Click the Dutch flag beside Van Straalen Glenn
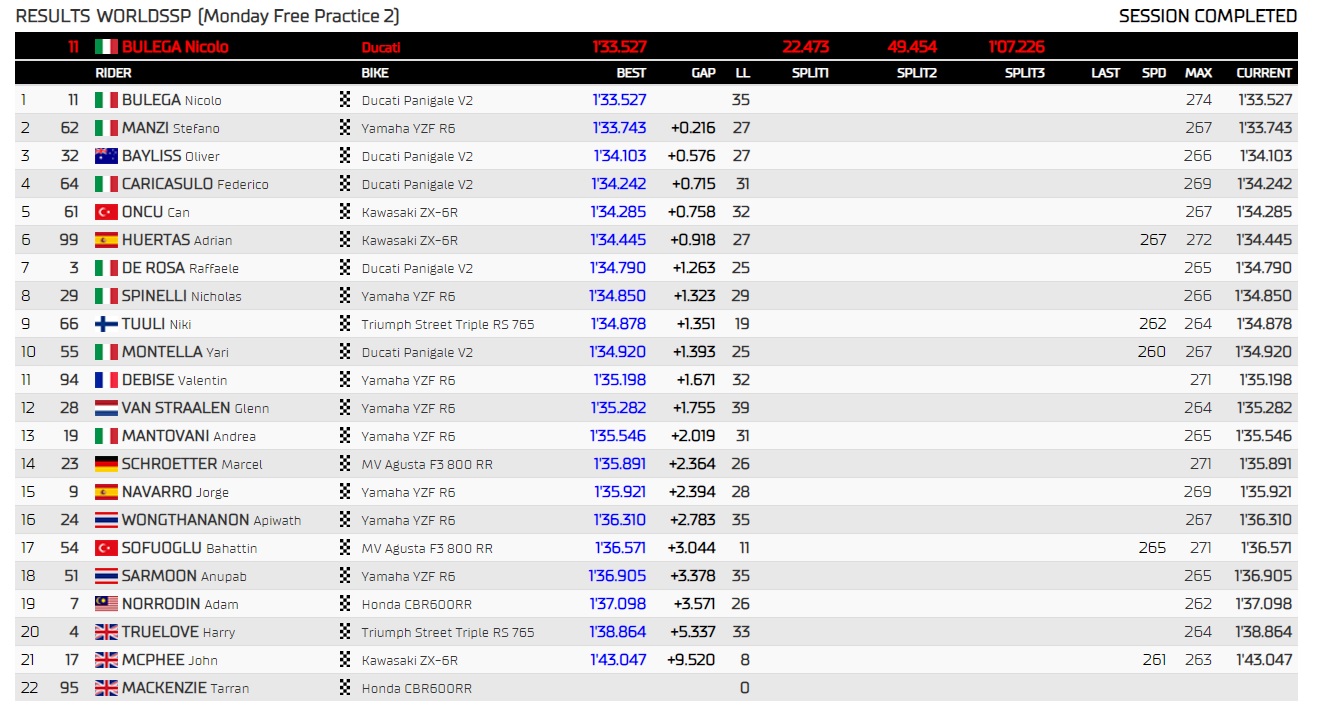 click(106, 408)
